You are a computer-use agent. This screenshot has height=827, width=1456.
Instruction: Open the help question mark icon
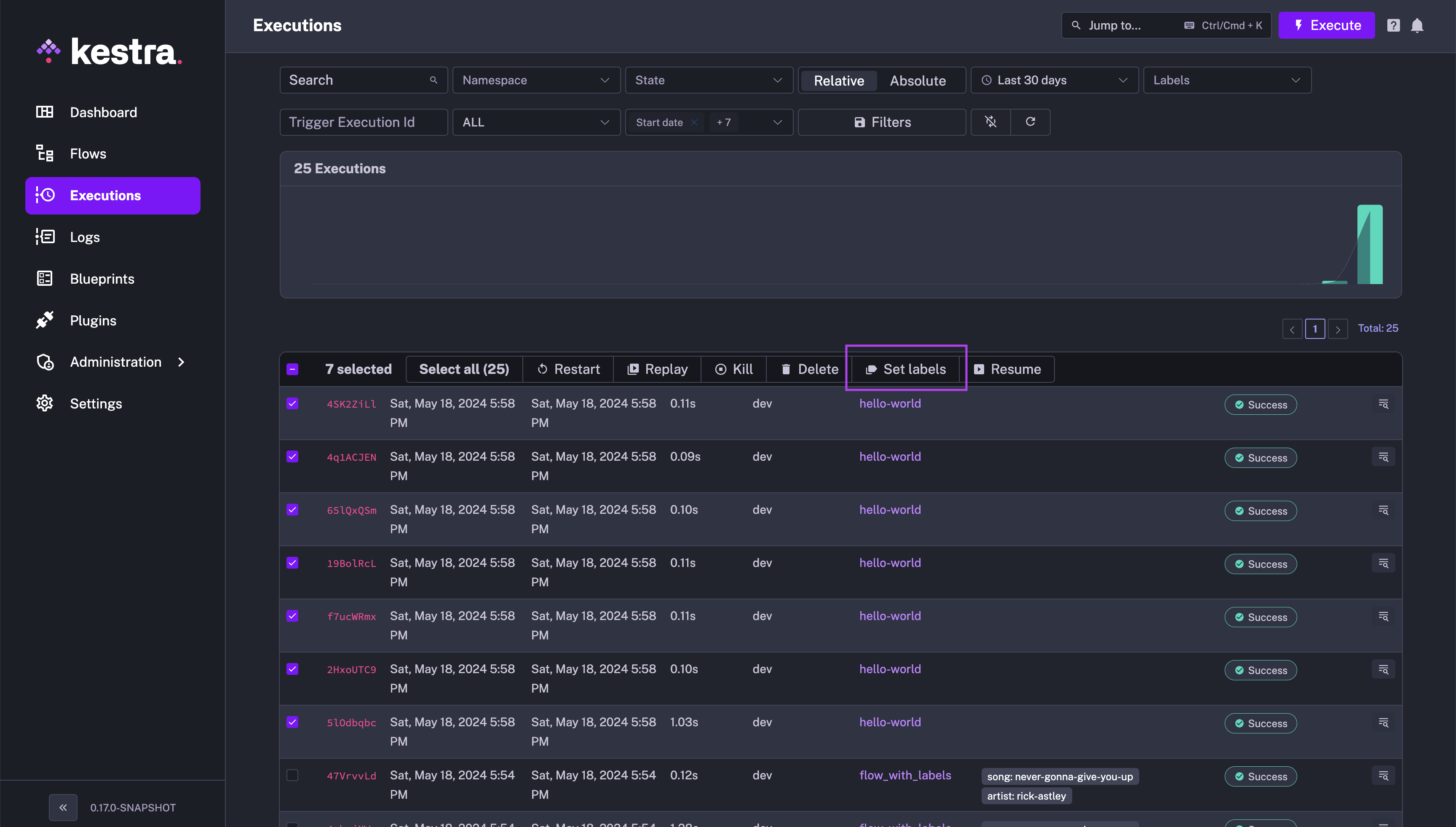(1393, 26)
